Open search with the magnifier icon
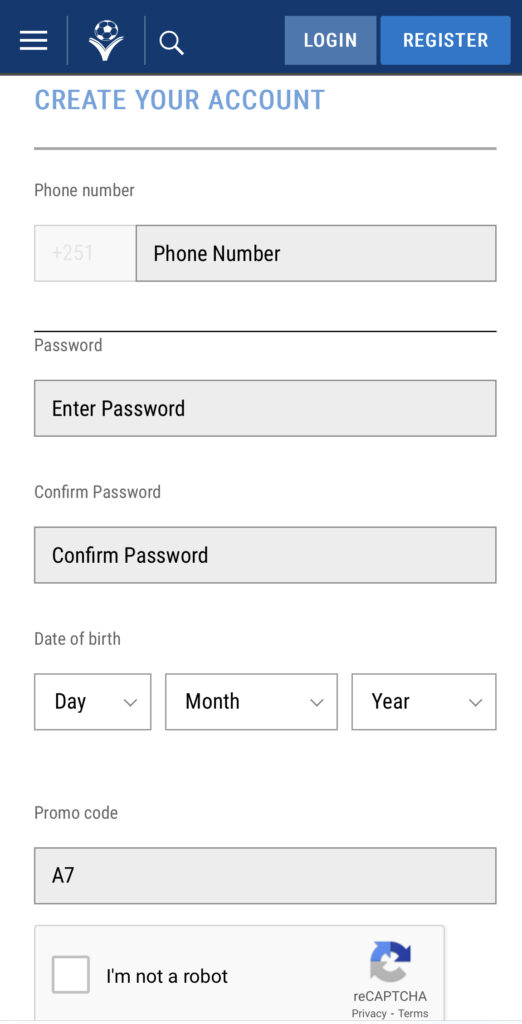This screenshot has width=522, height=1024. (171, 43)
